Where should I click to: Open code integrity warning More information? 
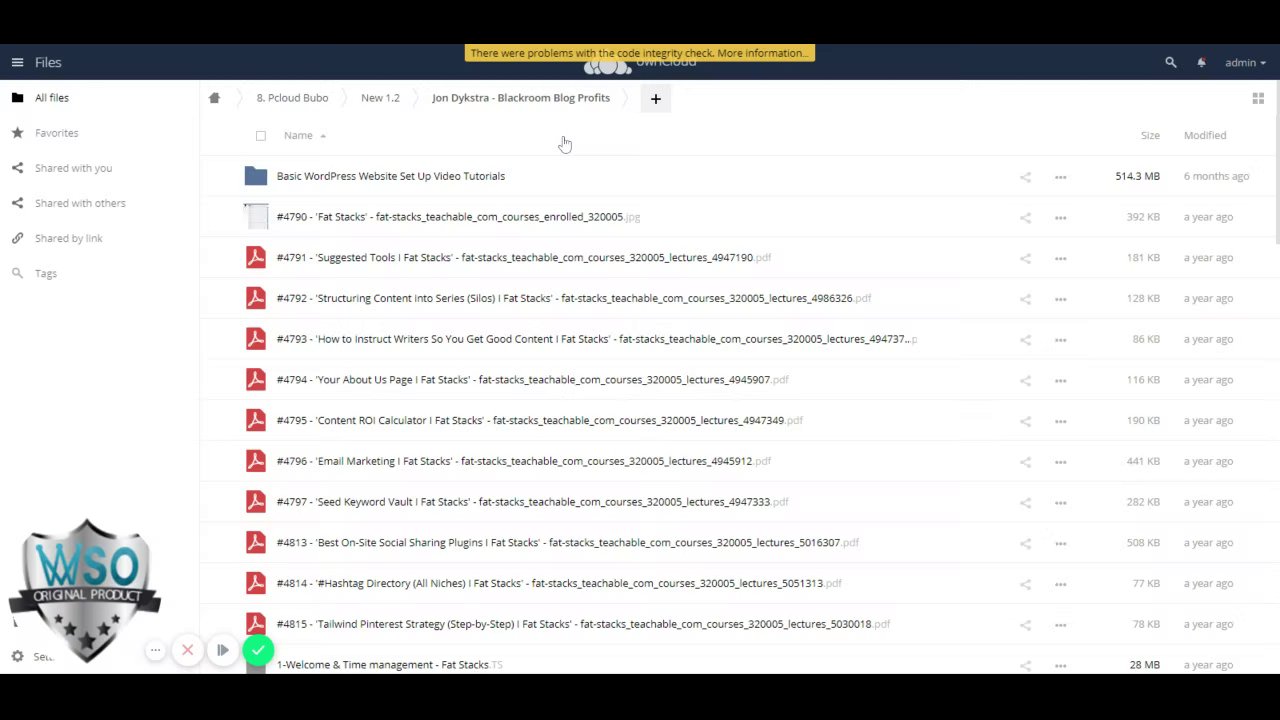pos(761,53)
